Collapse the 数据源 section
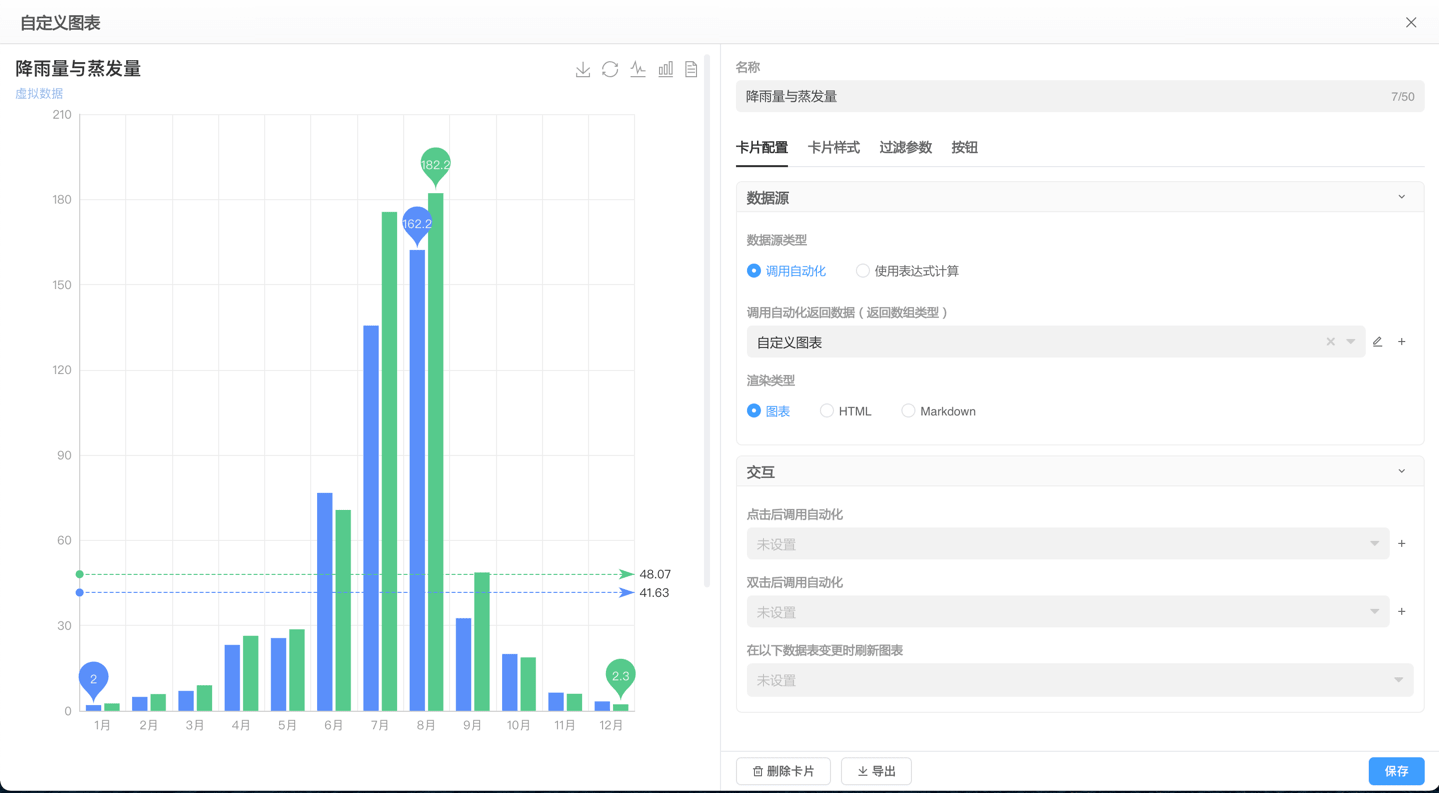The height and width of the screenshot is (793, 1439). coord(1402,197)
